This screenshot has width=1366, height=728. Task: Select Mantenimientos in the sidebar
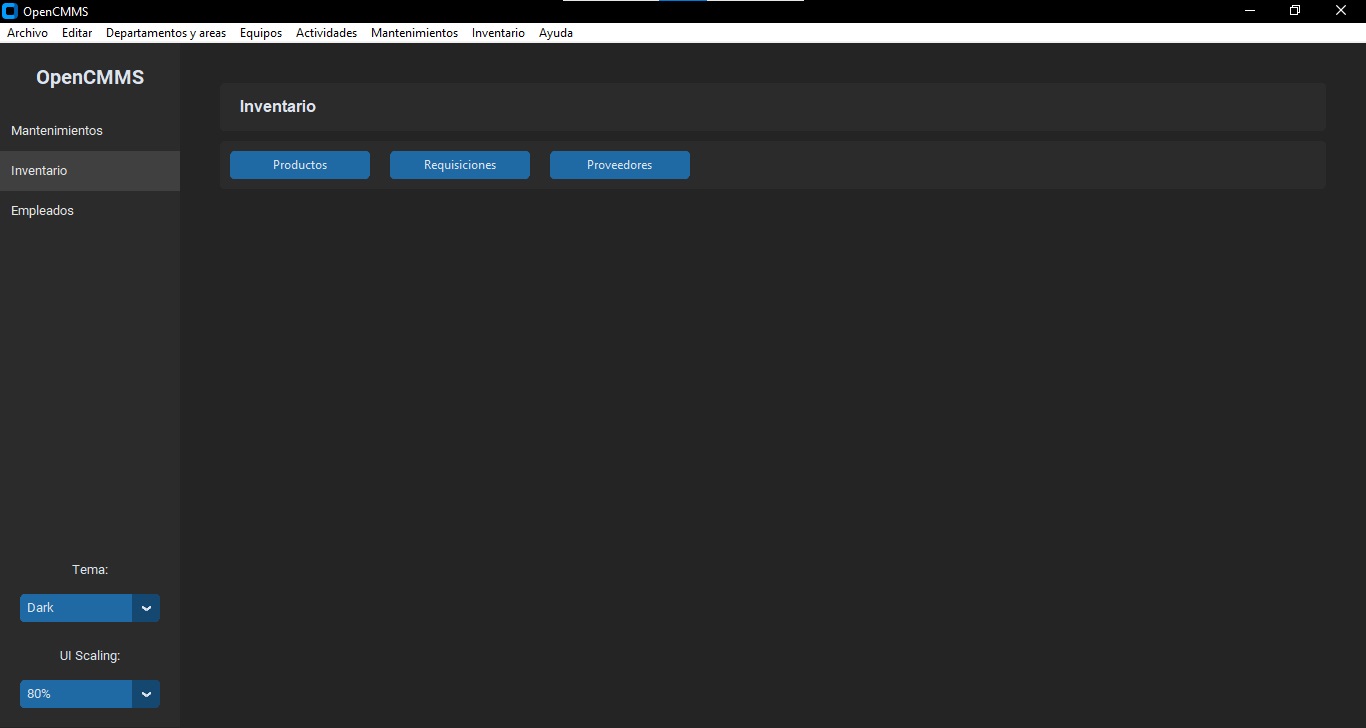[x=57, y=130]
